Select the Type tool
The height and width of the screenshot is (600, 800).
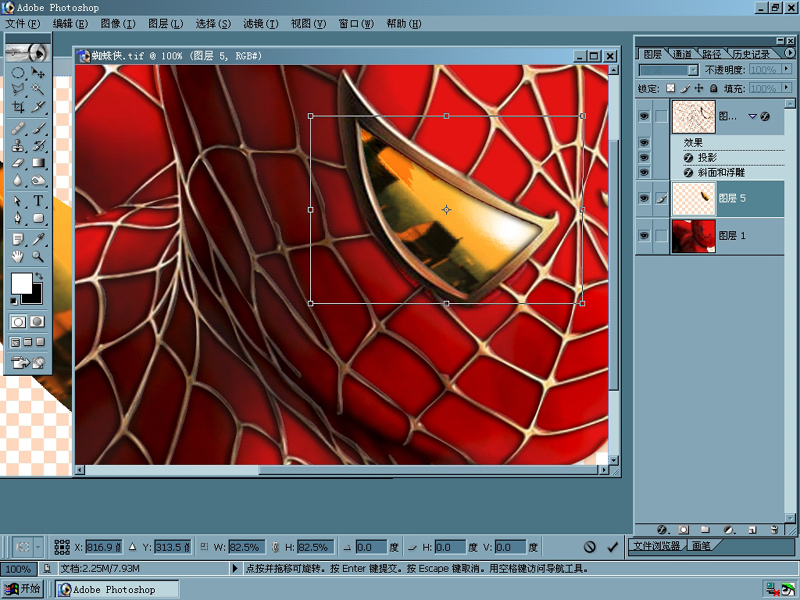(38, 201)
